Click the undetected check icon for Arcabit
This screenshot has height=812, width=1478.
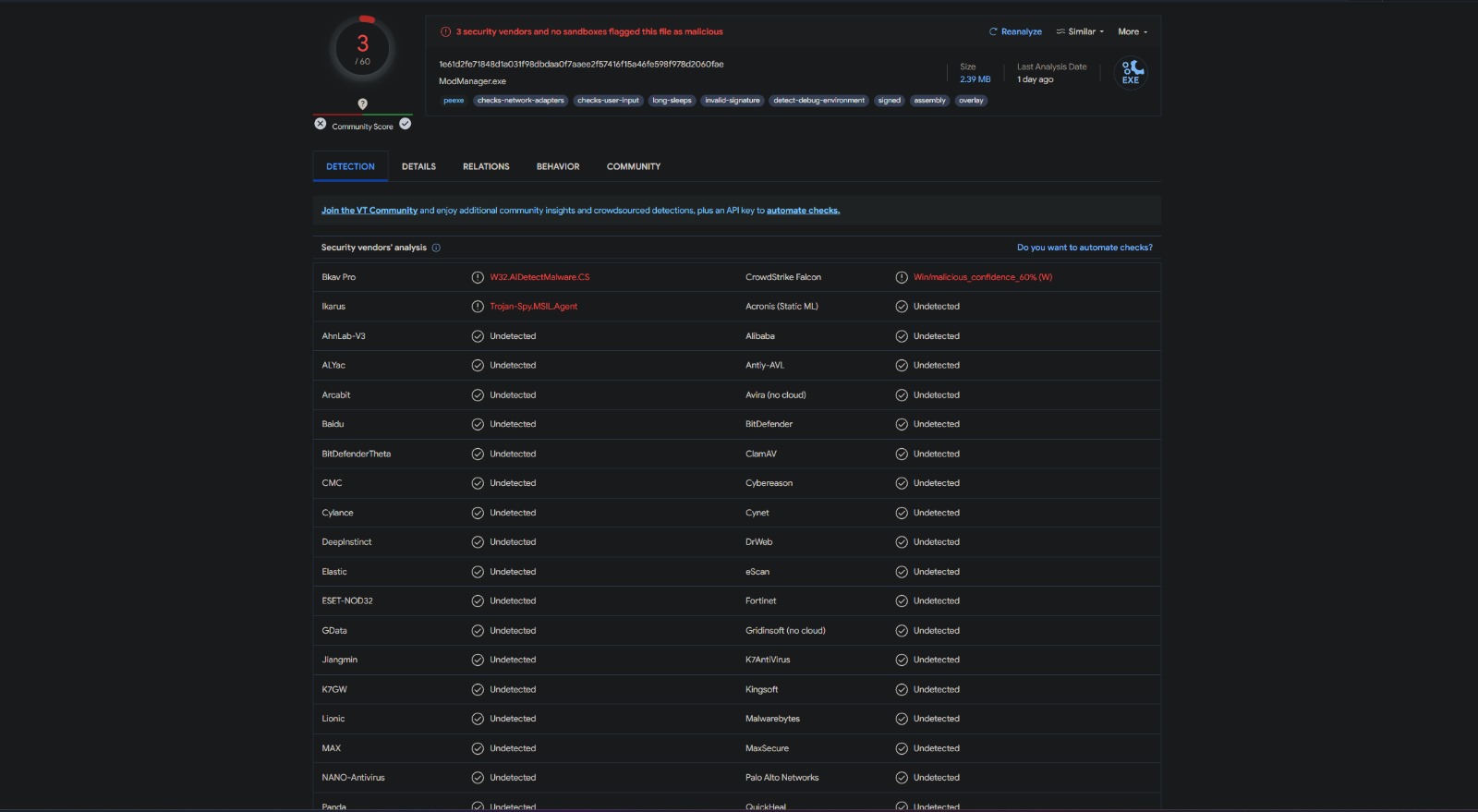pyautogui.click(x=478, y=395)
